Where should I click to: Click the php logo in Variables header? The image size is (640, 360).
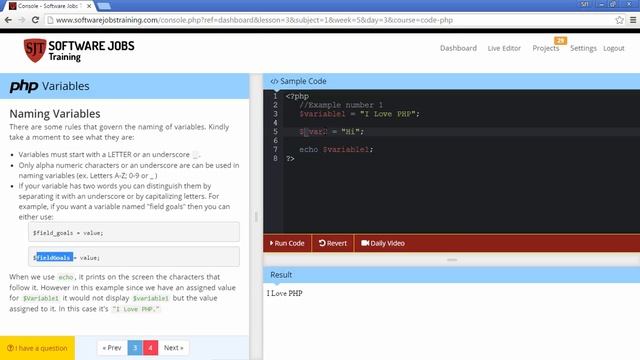pos(24,86)
